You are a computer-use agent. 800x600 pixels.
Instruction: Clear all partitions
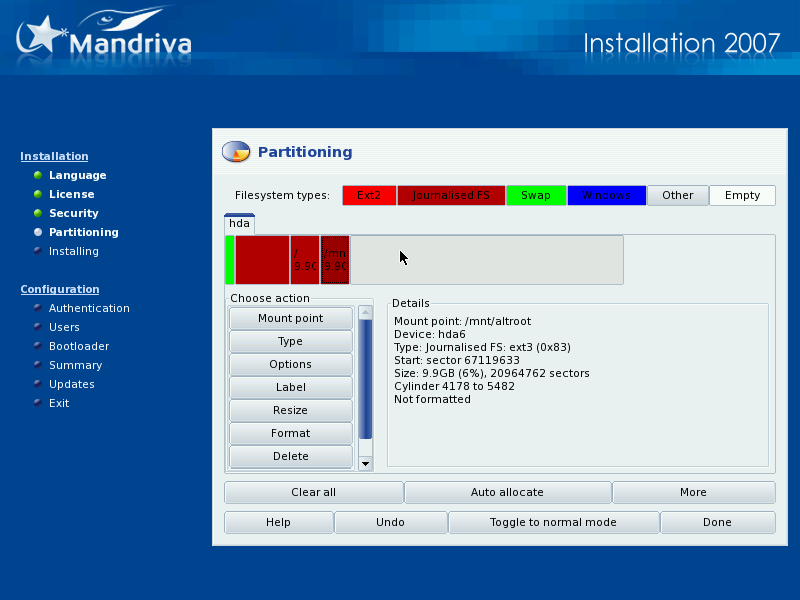(314, 492)
